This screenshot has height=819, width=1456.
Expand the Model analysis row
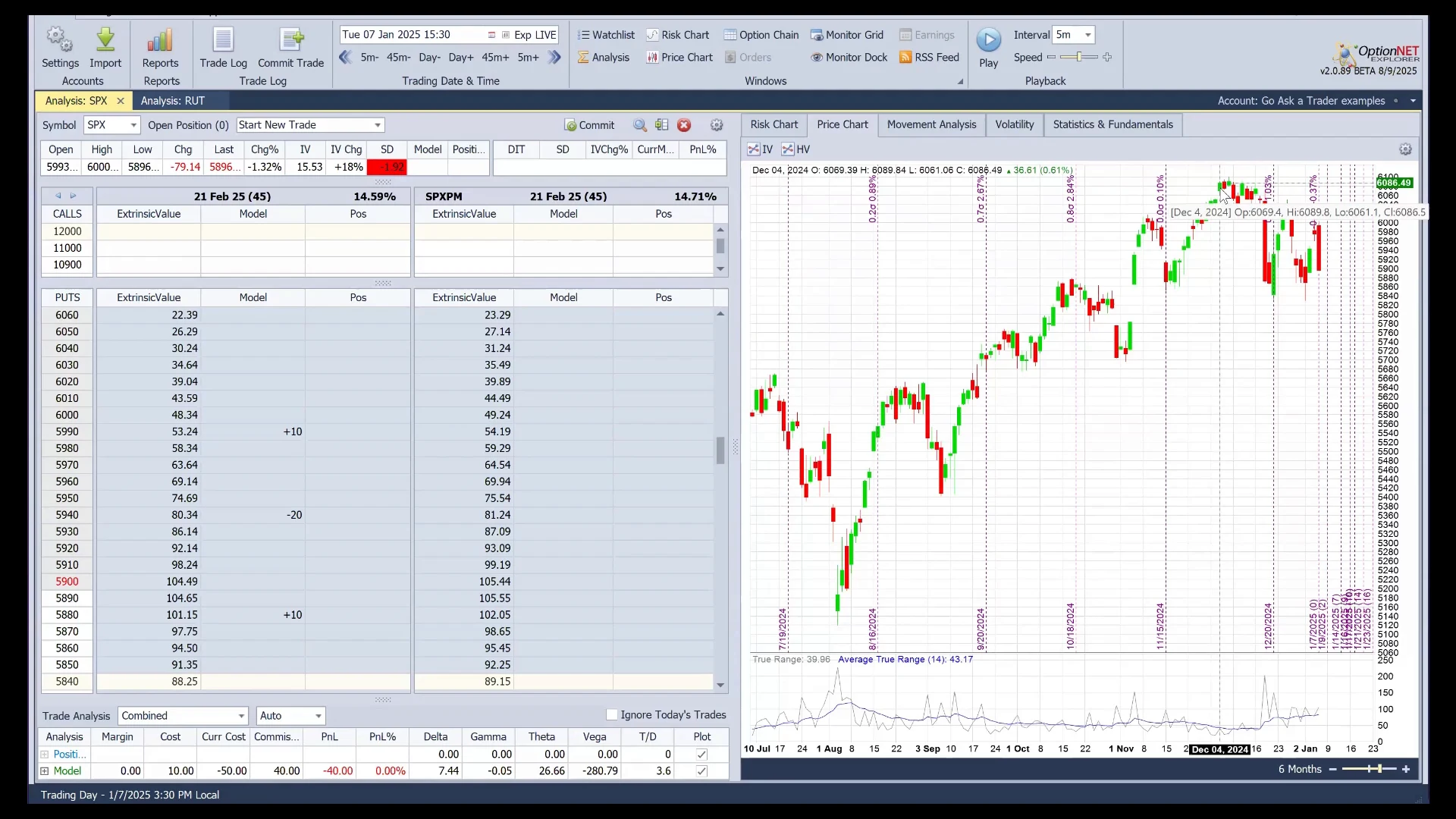pos(45,771)
